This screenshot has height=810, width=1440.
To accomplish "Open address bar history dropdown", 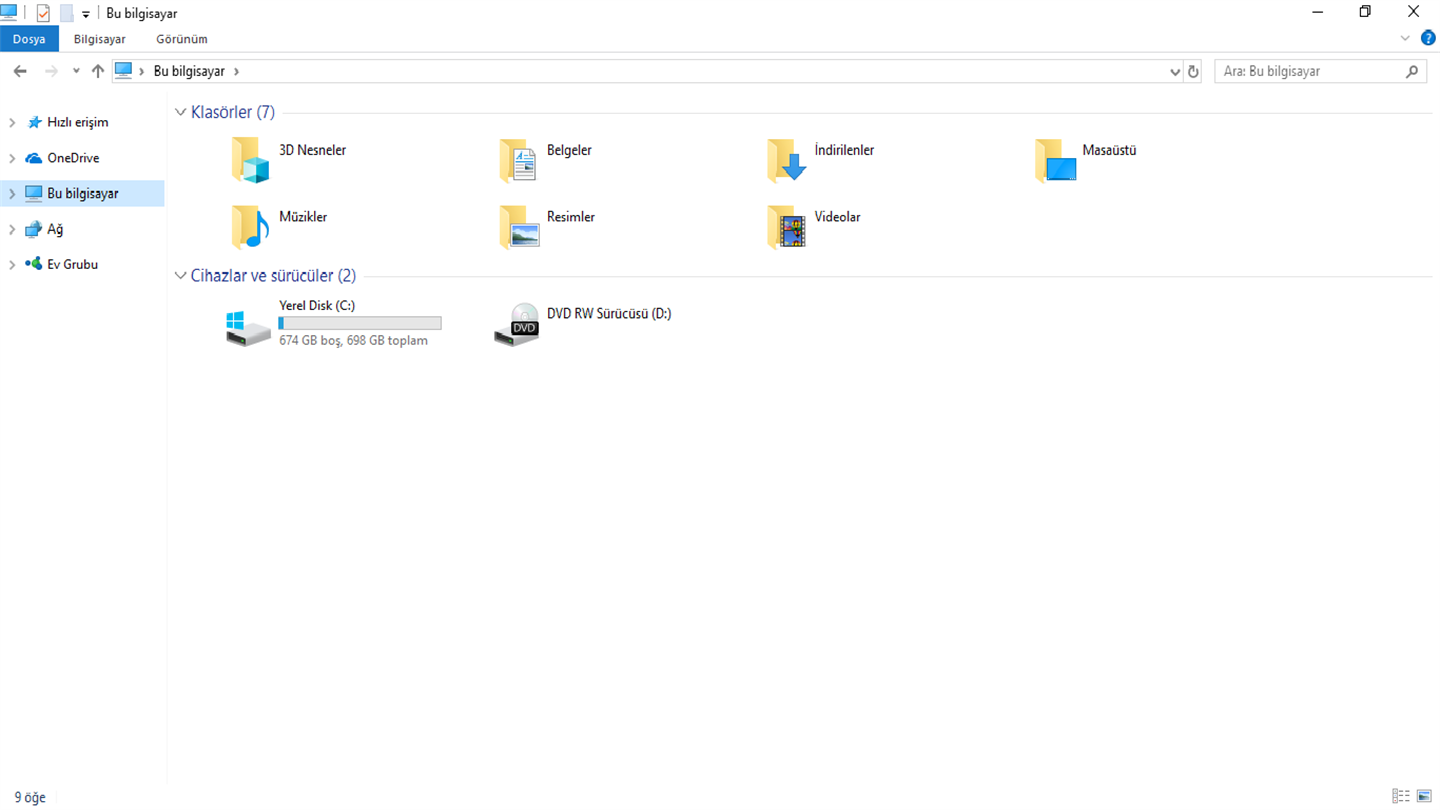I will 1175,71.
